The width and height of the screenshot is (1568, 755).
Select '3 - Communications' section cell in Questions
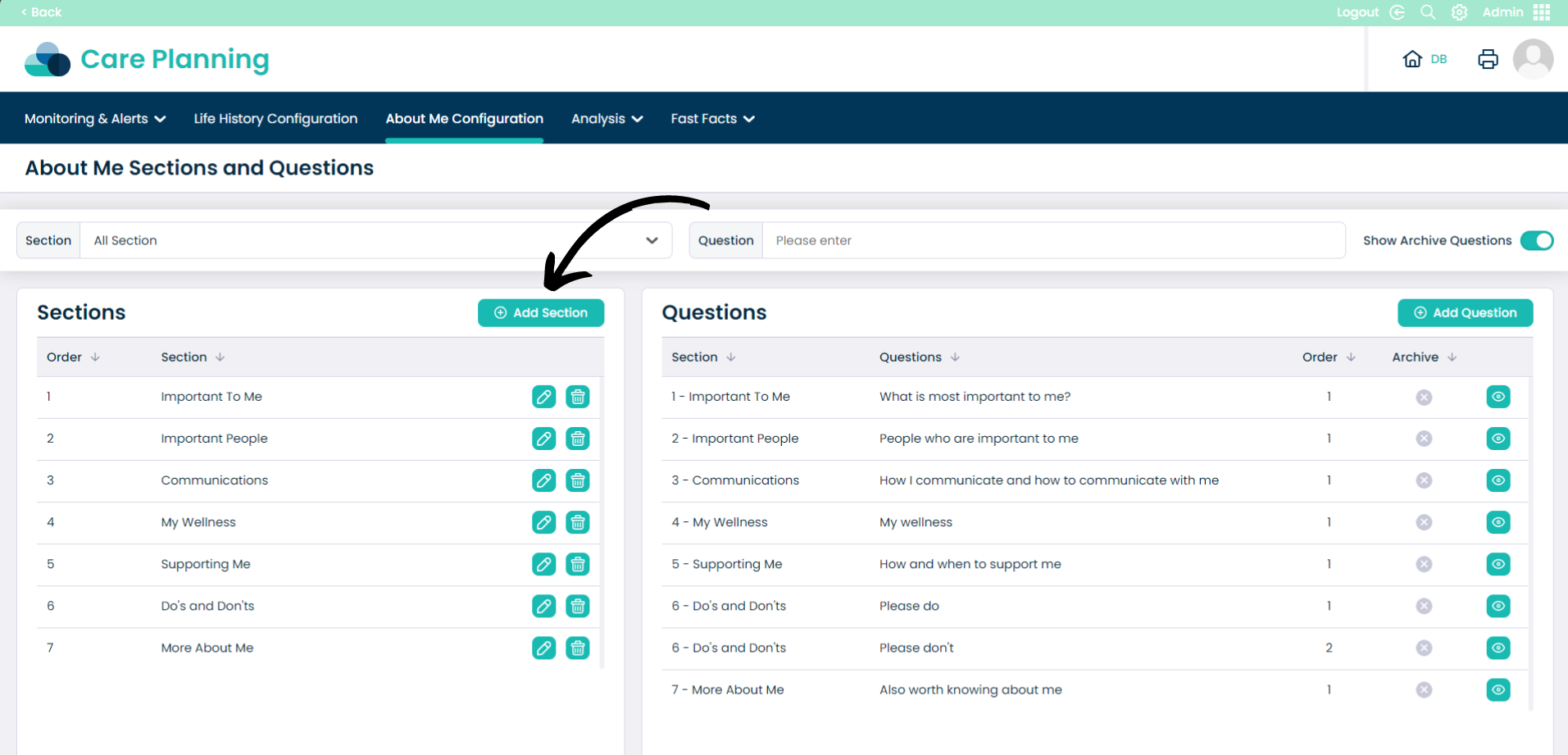pos(735,480)
